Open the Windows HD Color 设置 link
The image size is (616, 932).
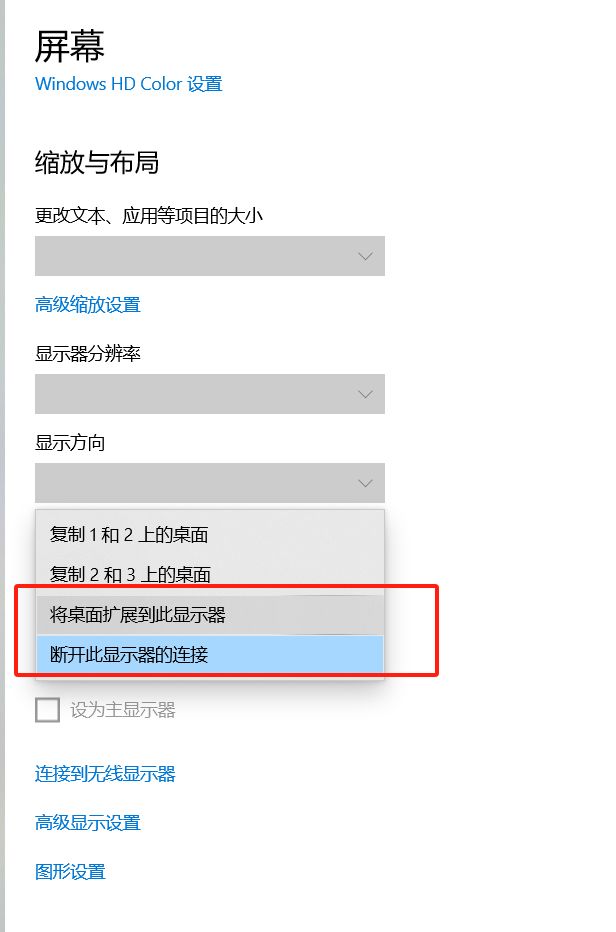pyautogui.click(x=128, y=84)
